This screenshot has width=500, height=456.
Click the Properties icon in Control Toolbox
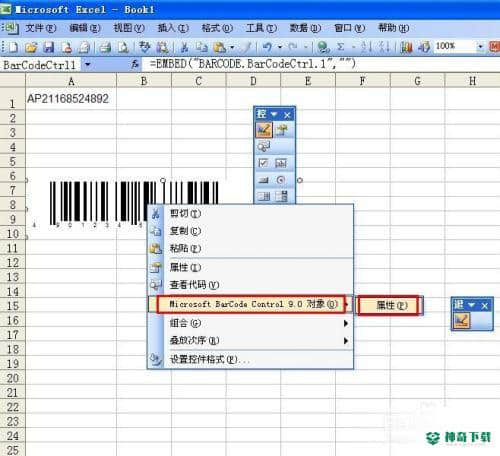point(282,130)
